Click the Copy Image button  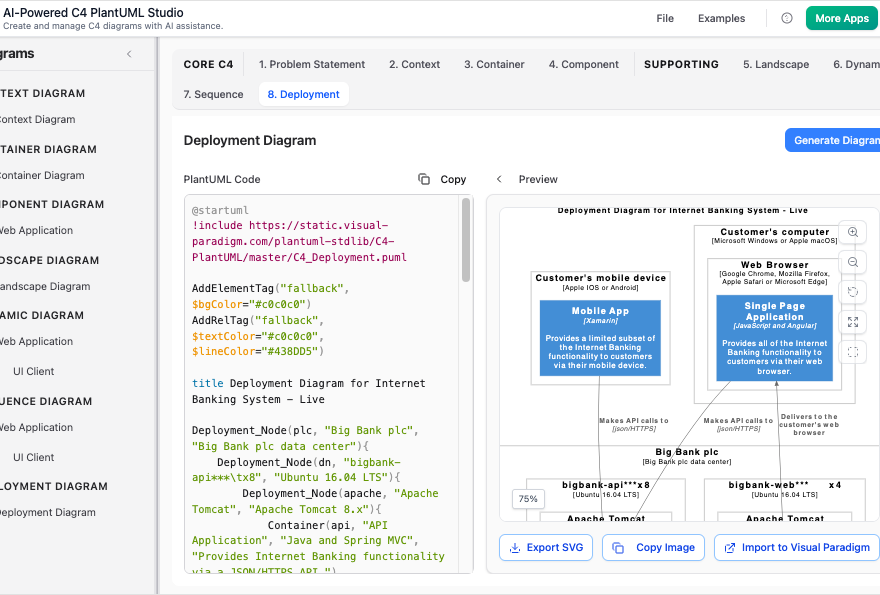point(653,547)
